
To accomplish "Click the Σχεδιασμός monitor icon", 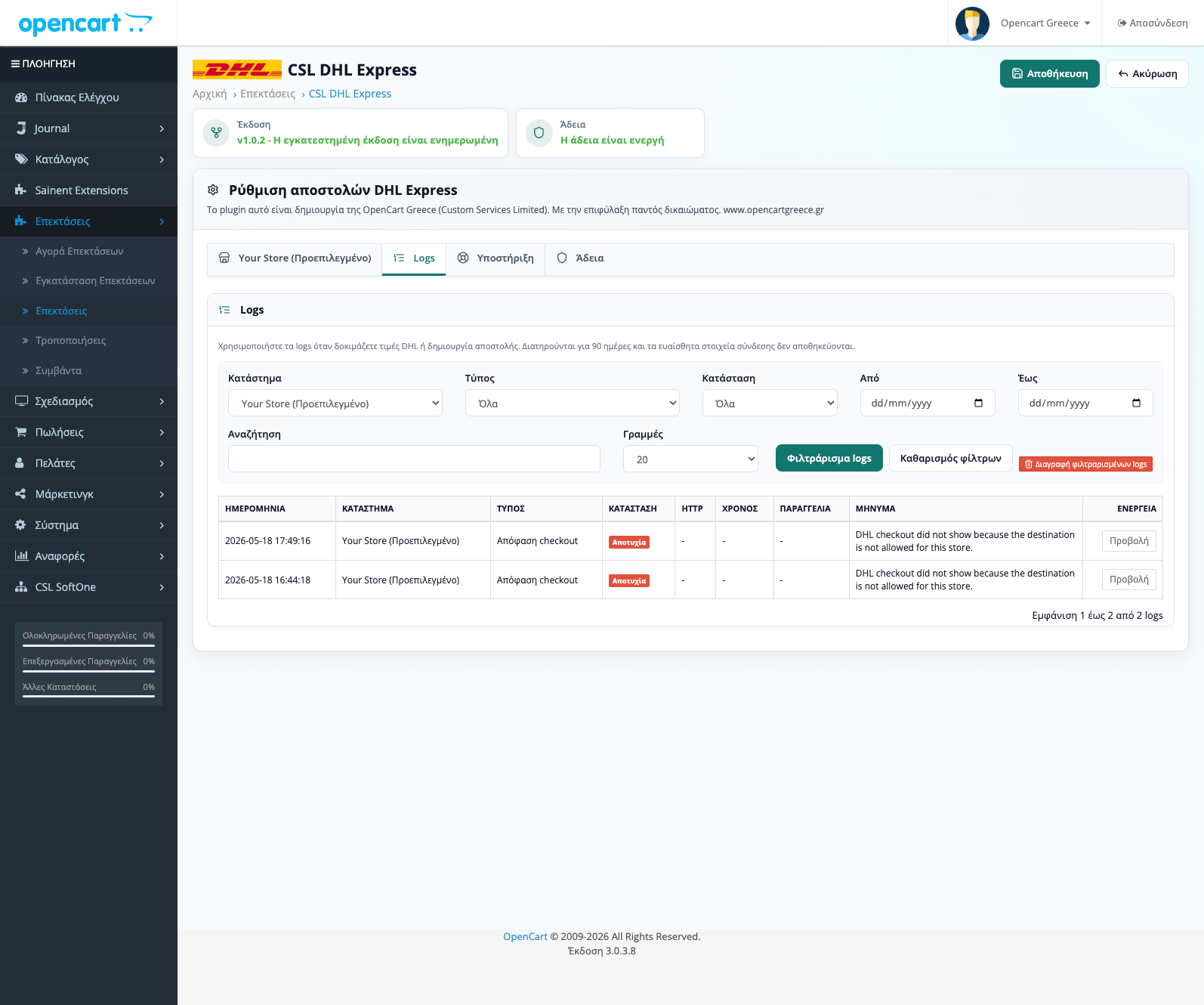I will click(21, 401).
